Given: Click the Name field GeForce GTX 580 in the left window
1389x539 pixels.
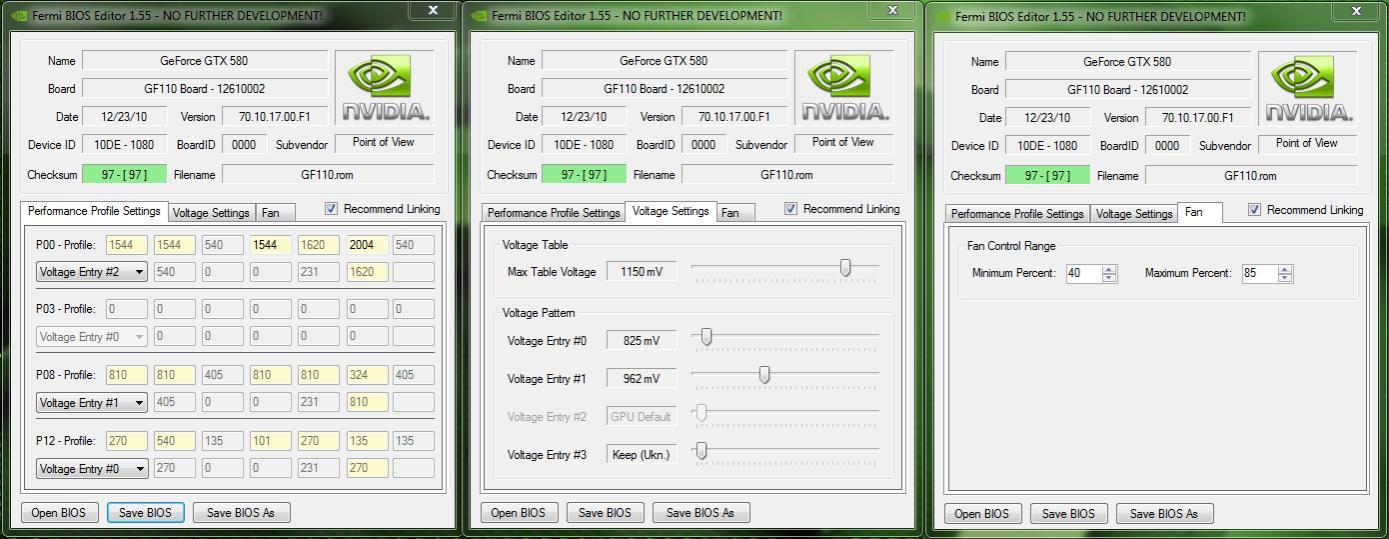Looking at the screenshot, I should pos(204,61).
